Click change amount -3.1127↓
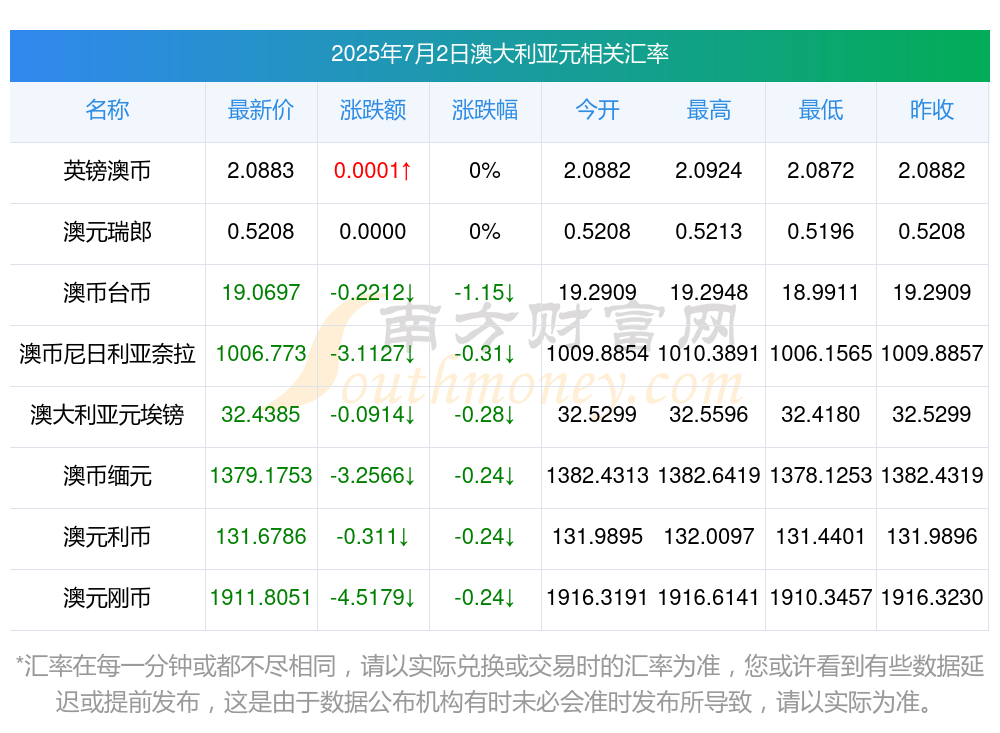The image size is (1000, 733). pyautogui.click(x=373, y=353)
